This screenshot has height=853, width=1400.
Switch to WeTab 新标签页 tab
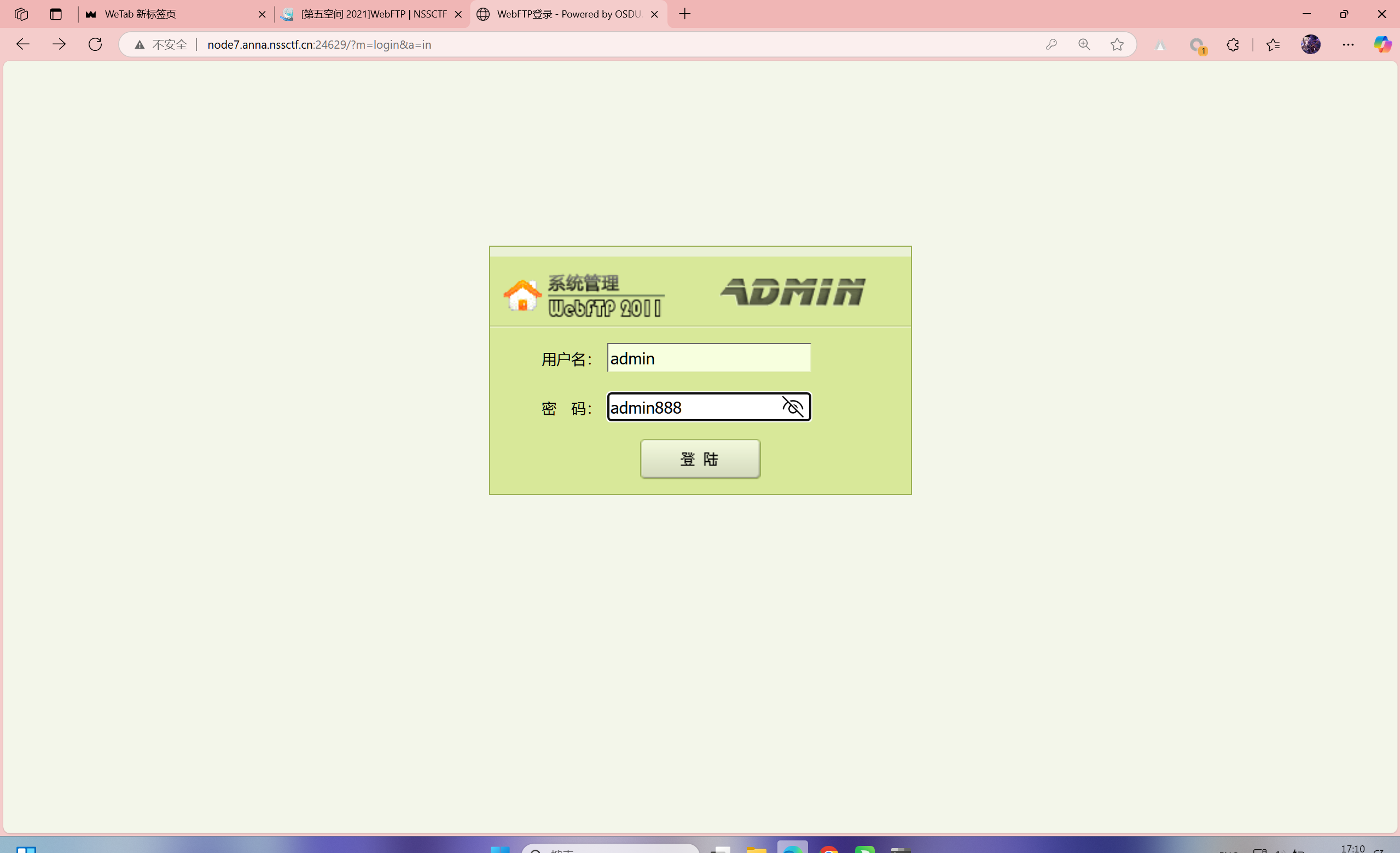tap(171, 14)
